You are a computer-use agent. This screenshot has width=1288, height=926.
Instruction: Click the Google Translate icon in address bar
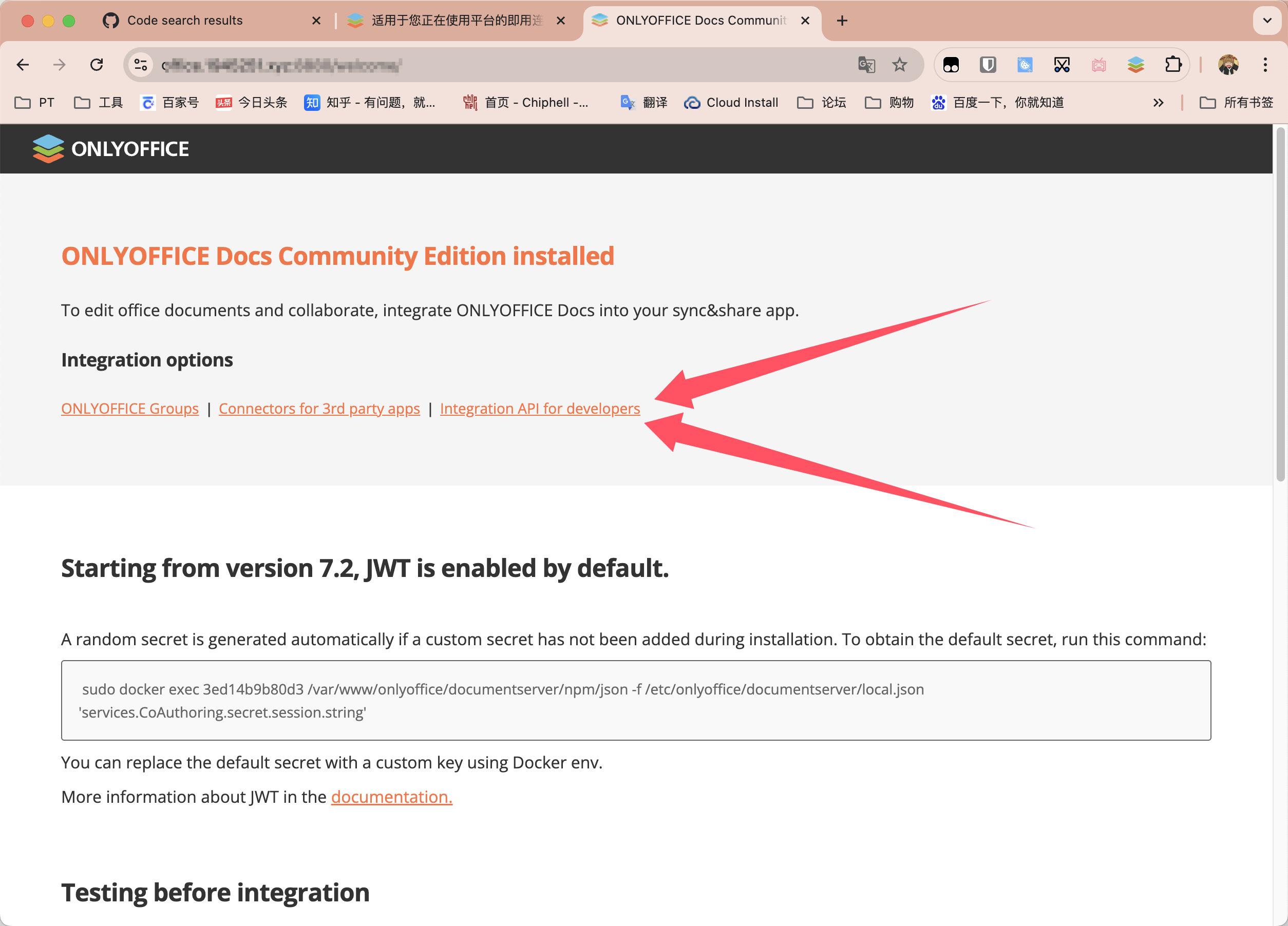click(x=866, y=65)
